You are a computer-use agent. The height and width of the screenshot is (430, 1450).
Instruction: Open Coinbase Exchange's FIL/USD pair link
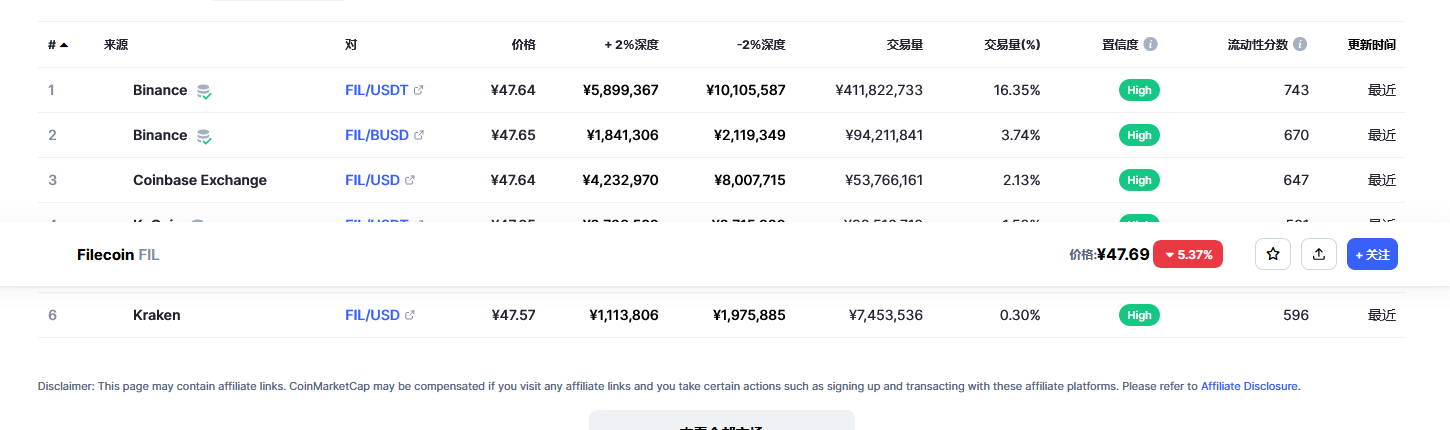[x=372, y=180]
